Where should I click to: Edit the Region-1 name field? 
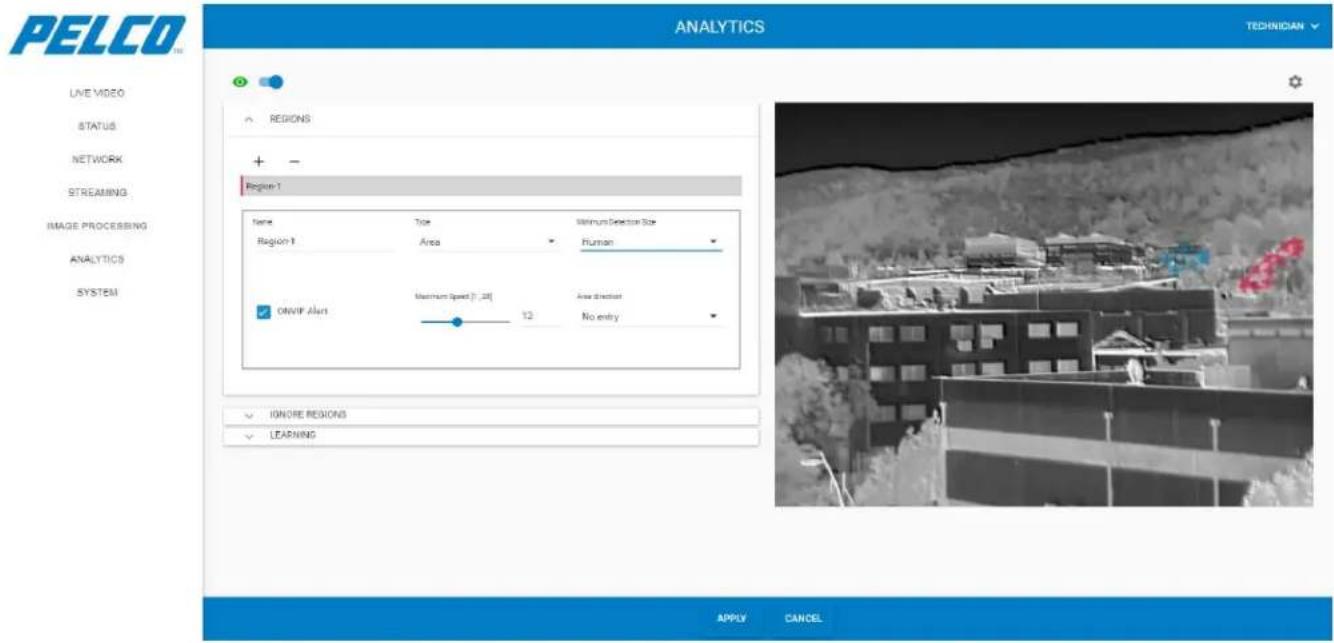coord(325,242)
